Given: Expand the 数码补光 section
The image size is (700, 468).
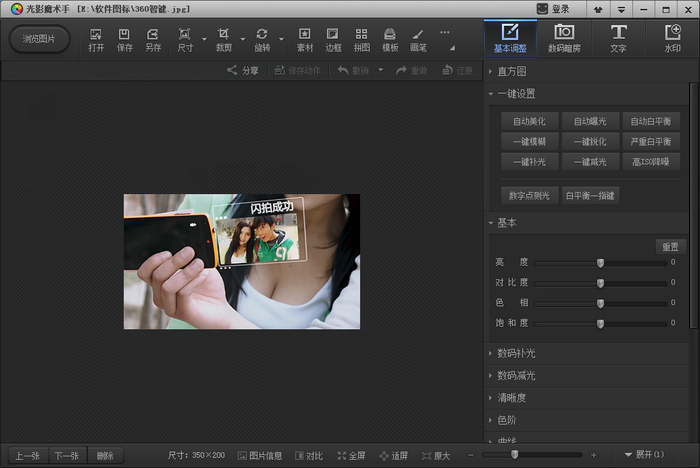Looking at the screenshot, I should [516, 353].
